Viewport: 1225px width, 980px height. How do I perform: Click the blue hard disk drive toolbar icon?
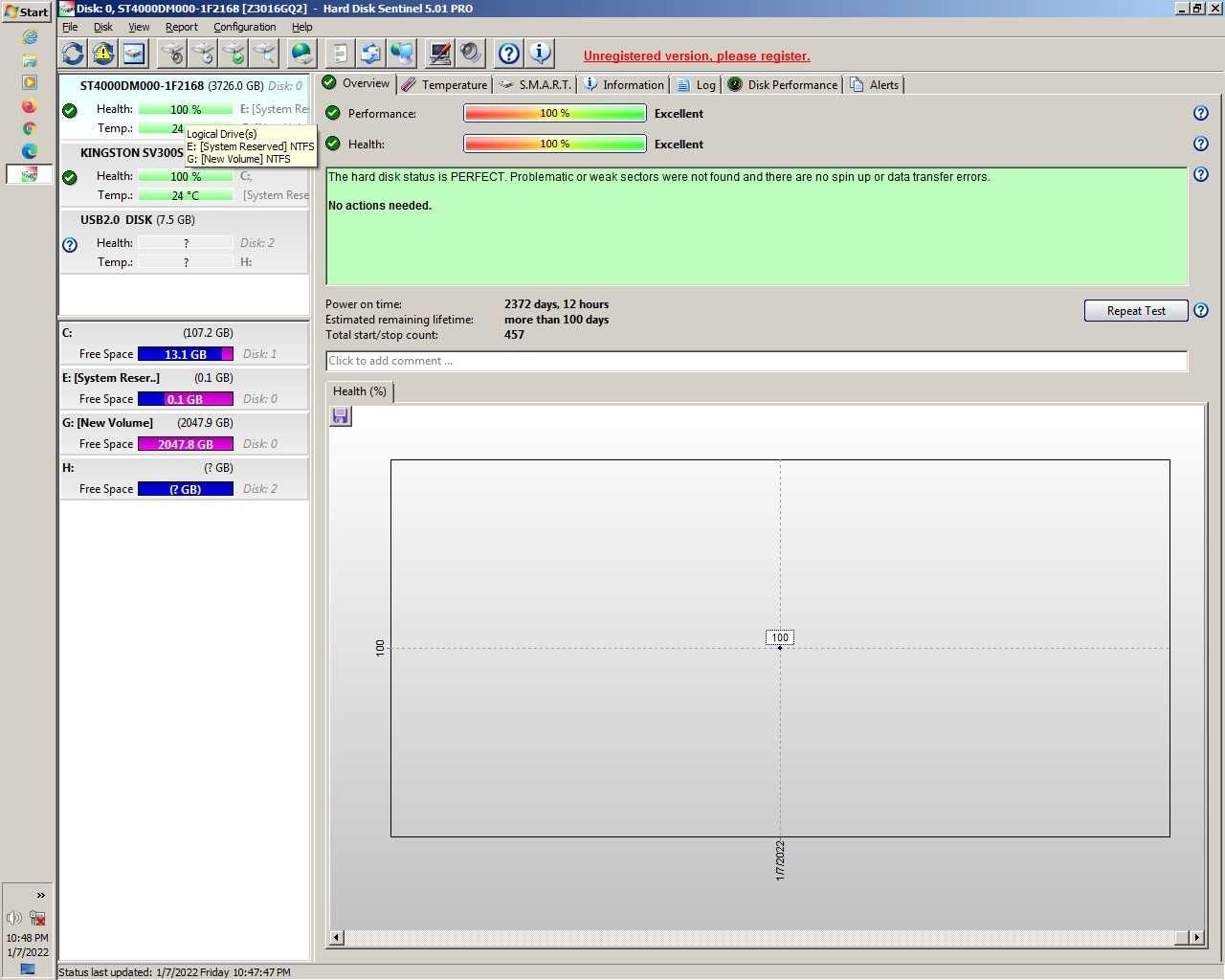134,54
